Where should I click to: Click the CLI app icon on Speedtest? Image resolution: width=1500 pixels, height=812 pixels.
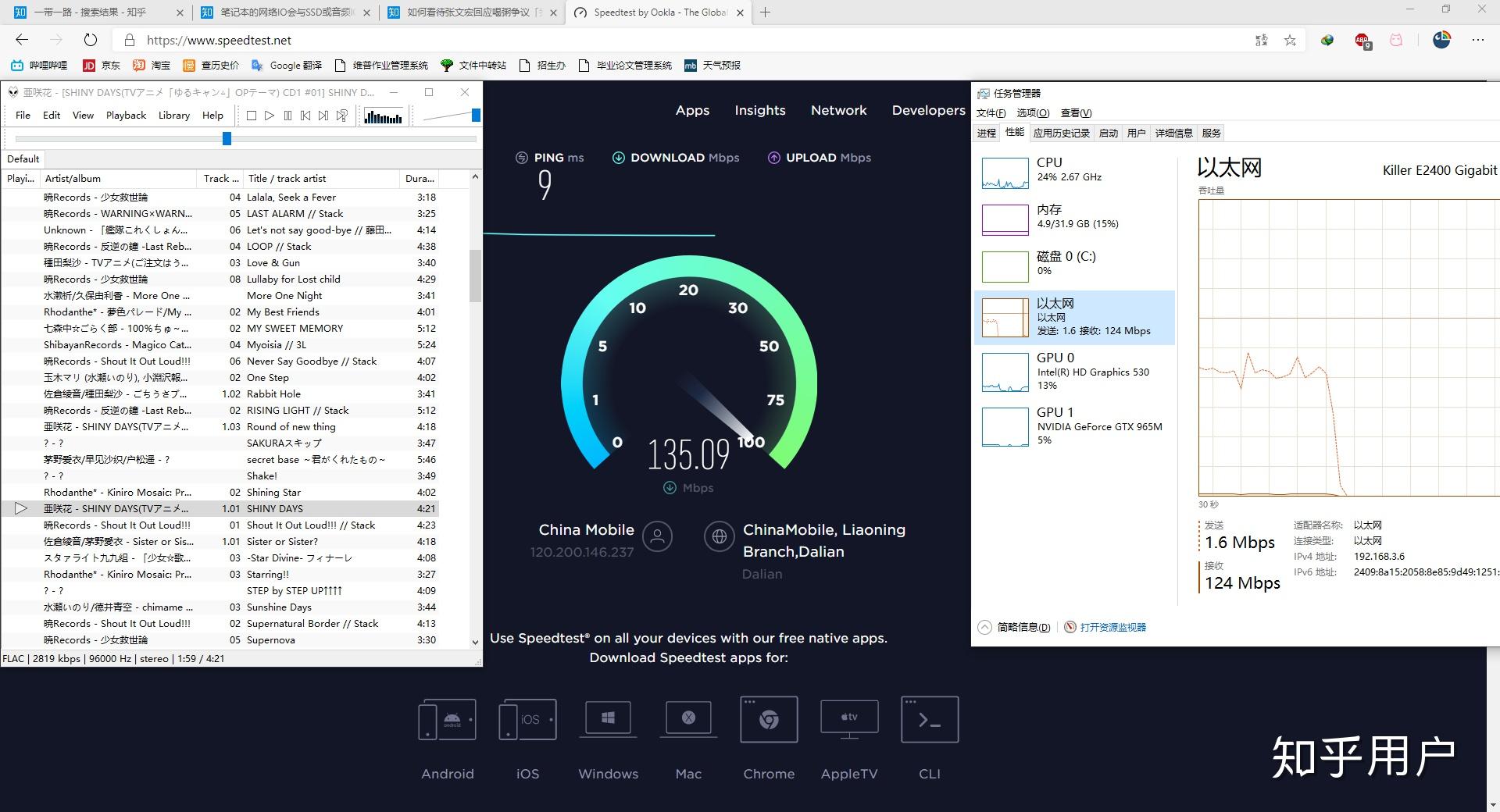[930, 719]
